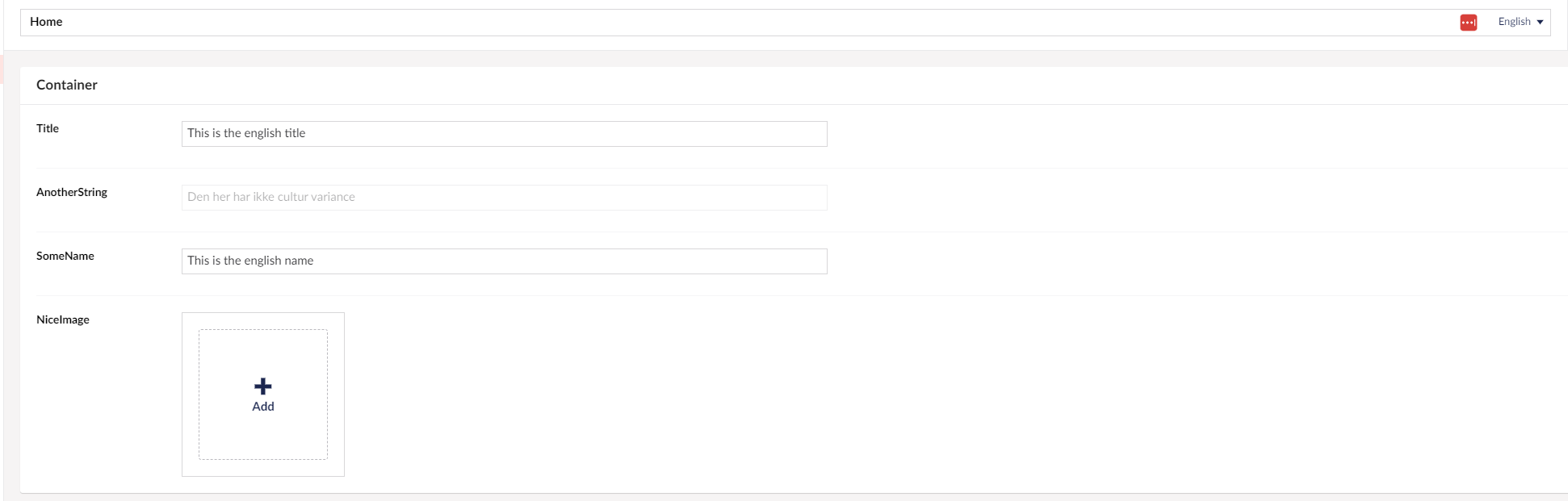1568x501 pixels.
Task: Click the Home breadcrumb label
Action: 46,22
